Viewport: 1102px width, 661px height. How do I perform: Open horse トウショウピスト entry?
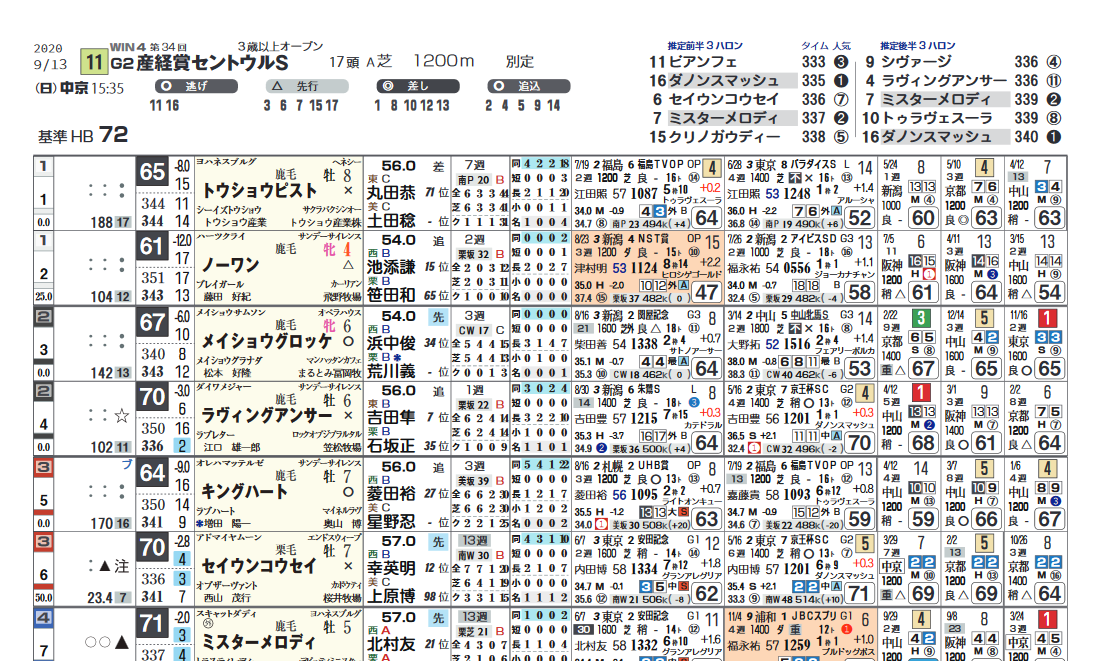[259, 190]
